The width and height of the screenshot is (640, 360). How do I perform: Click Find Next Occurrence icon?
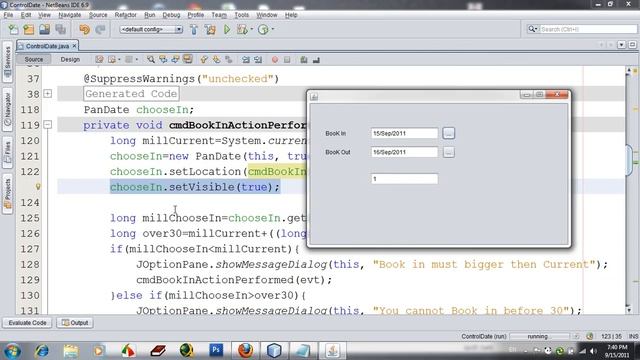tap(175, 60)
